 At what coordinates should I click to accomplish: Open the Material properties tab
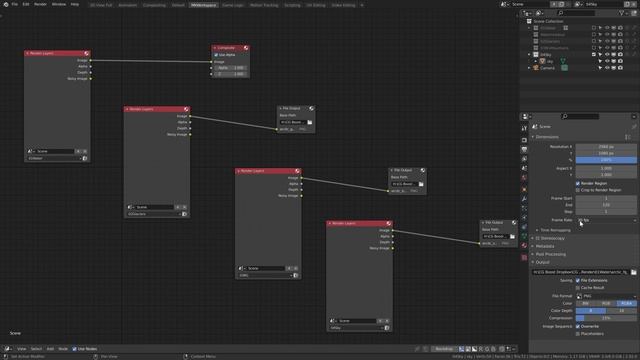(524, 246)
